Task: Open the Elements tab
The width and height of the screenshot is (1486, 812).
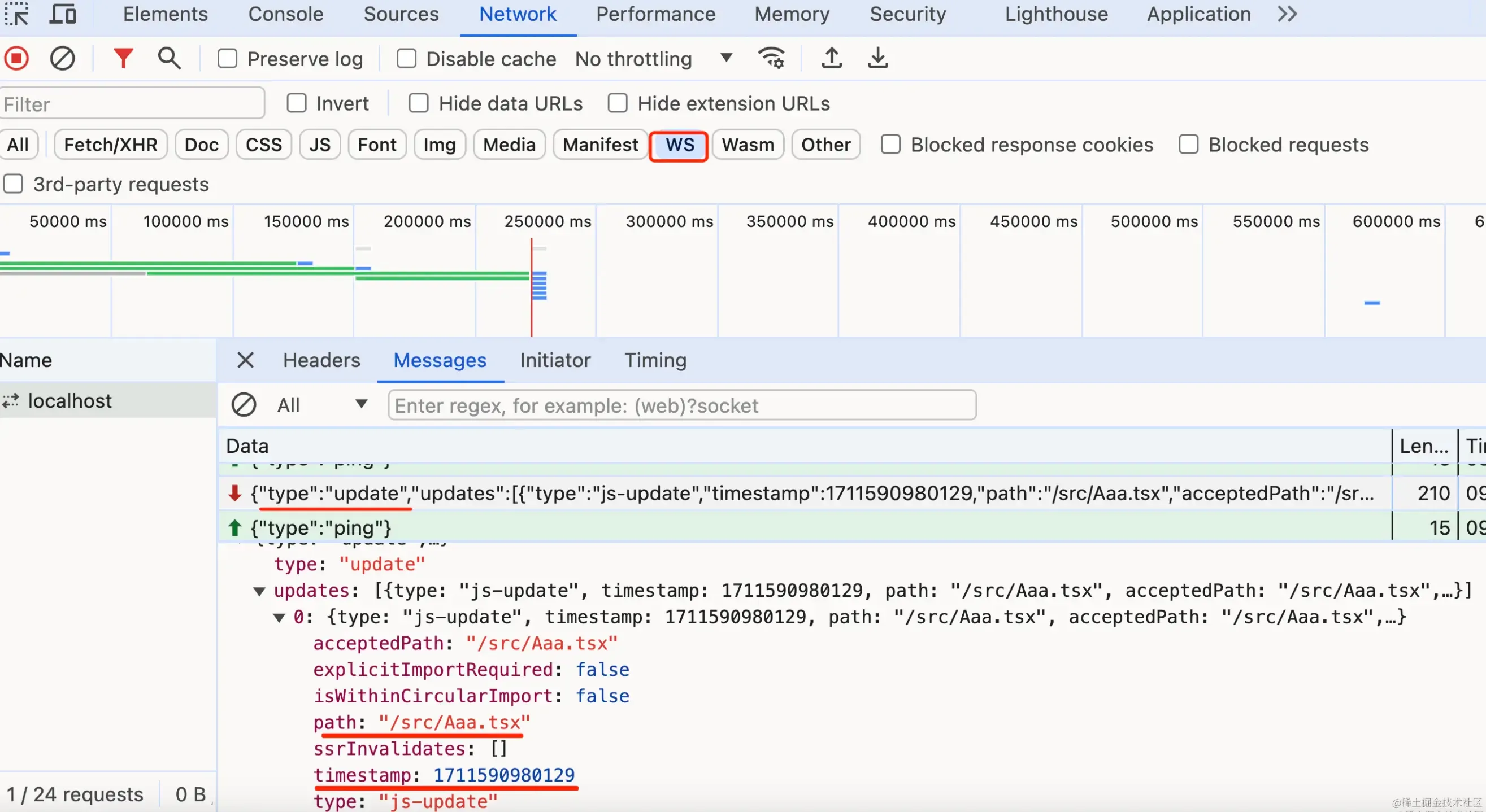Action: click(165, 14)
